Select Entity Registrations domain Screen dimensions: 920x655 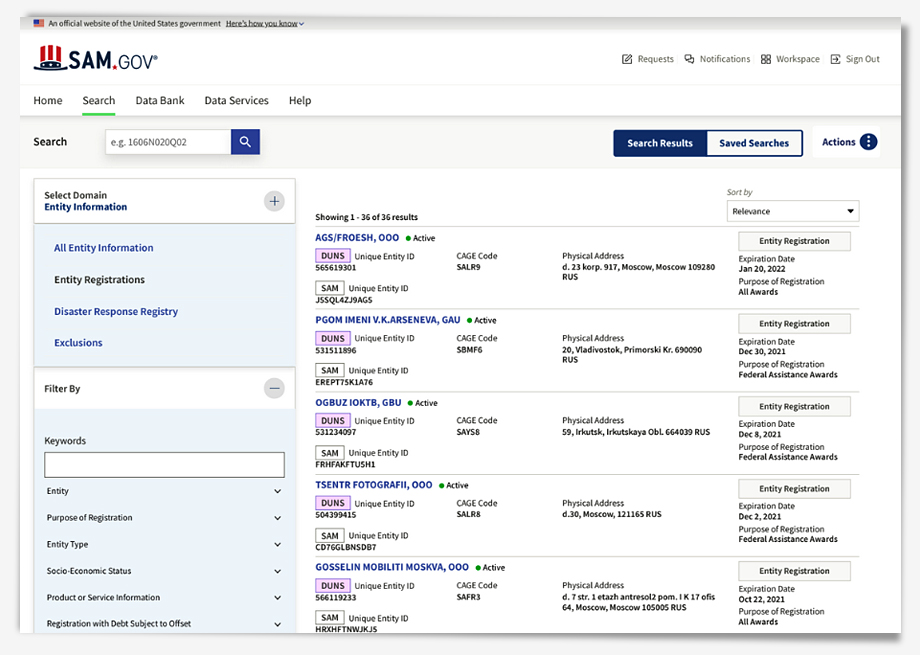(x=99, y=279)
